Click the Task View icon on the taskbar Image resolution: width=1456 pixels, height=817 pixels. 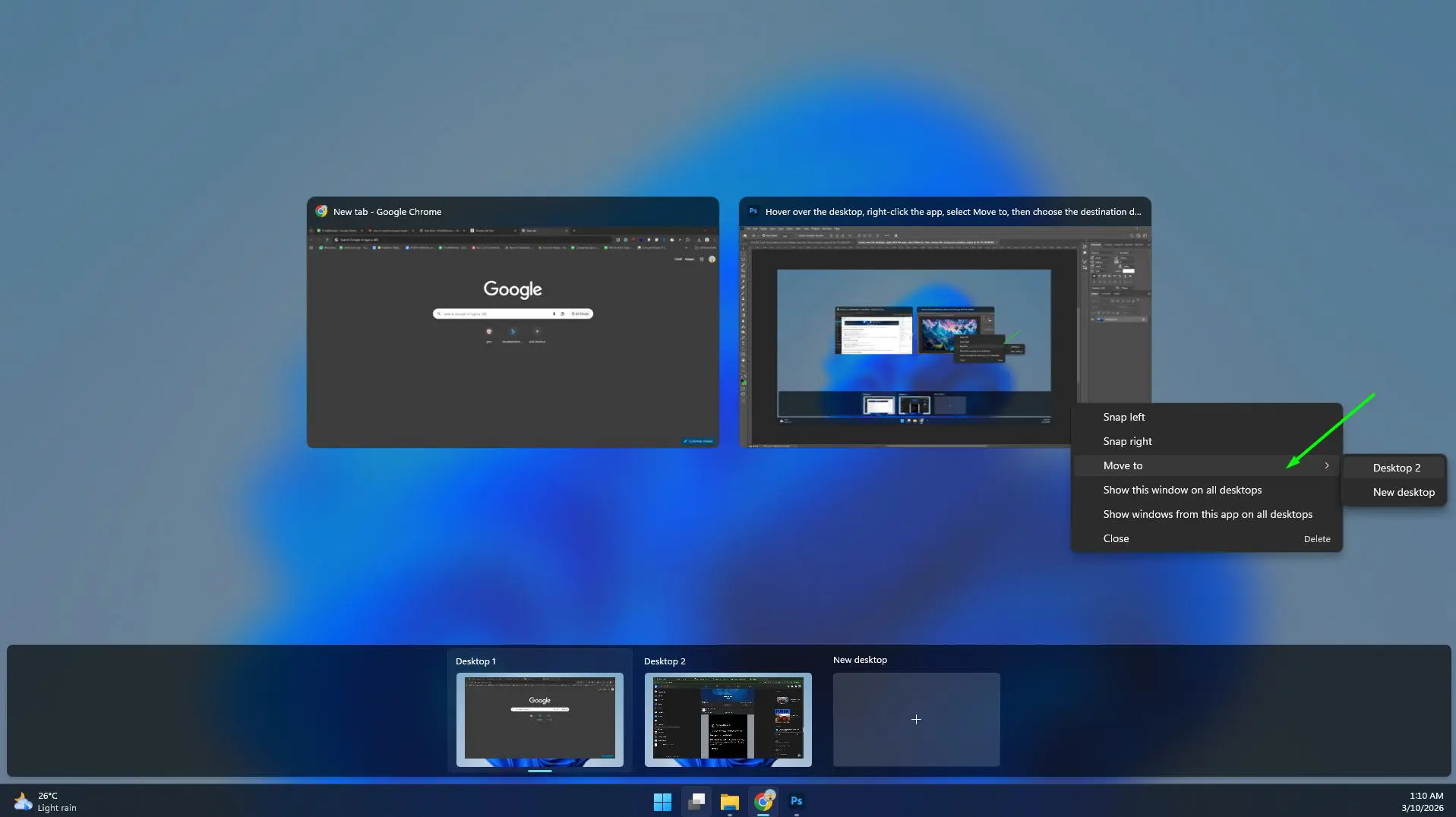[696, 801]
